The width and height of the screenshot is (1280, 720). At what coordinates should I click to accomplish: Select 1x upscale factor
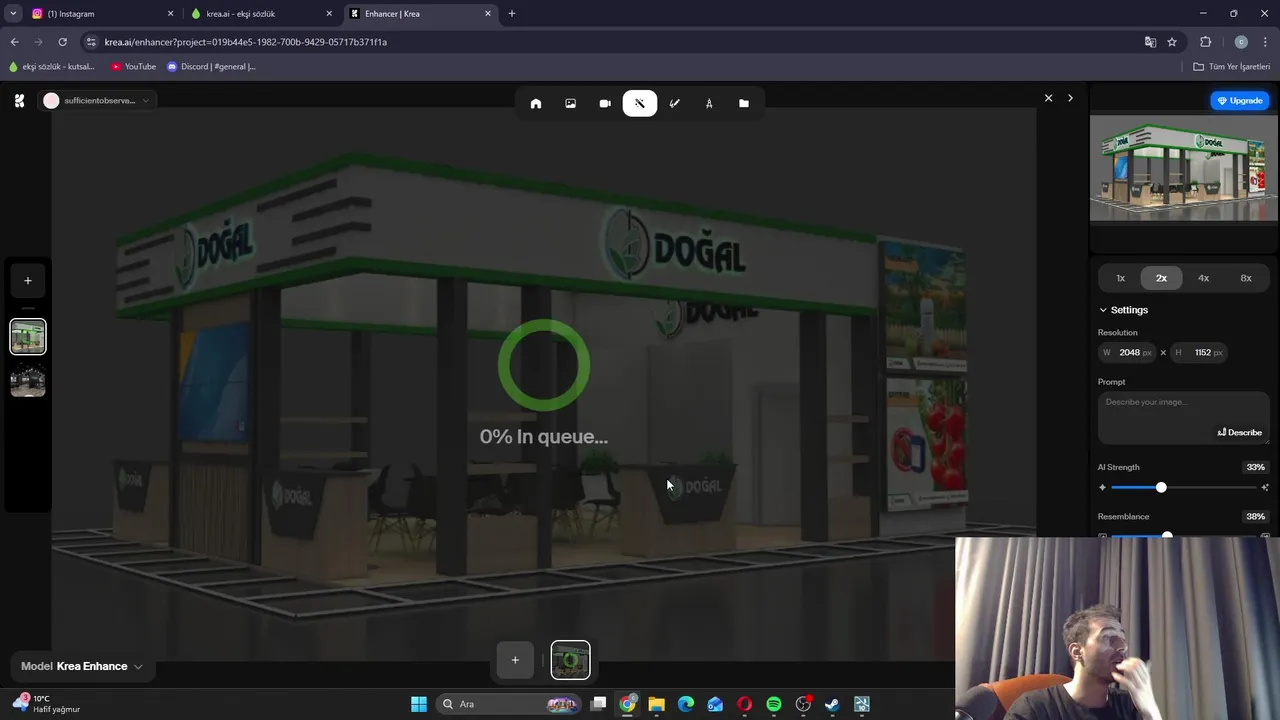(1120, 278)
